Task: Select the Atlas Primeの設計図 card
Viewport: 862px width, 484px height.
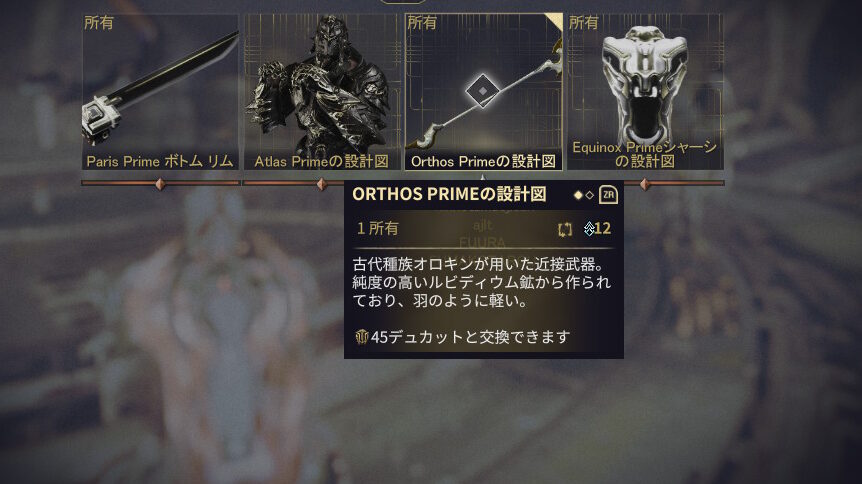Action: pyautogui.click(x=322, y=92)
